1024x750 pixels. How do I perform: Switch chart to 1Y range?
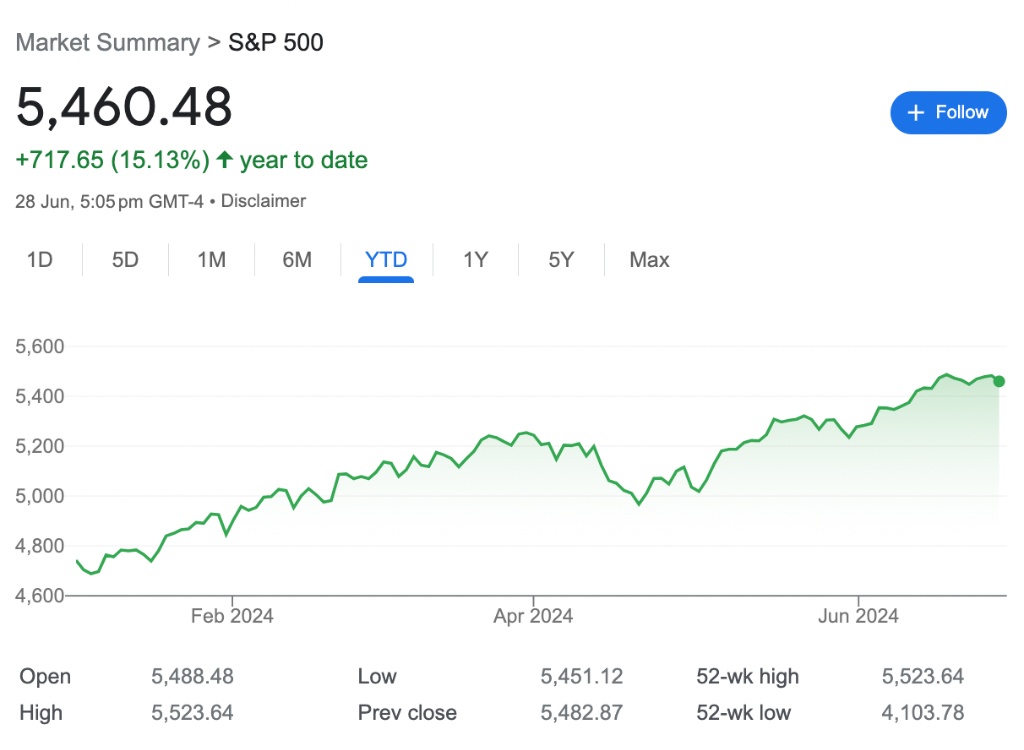(x=475, y=260)
